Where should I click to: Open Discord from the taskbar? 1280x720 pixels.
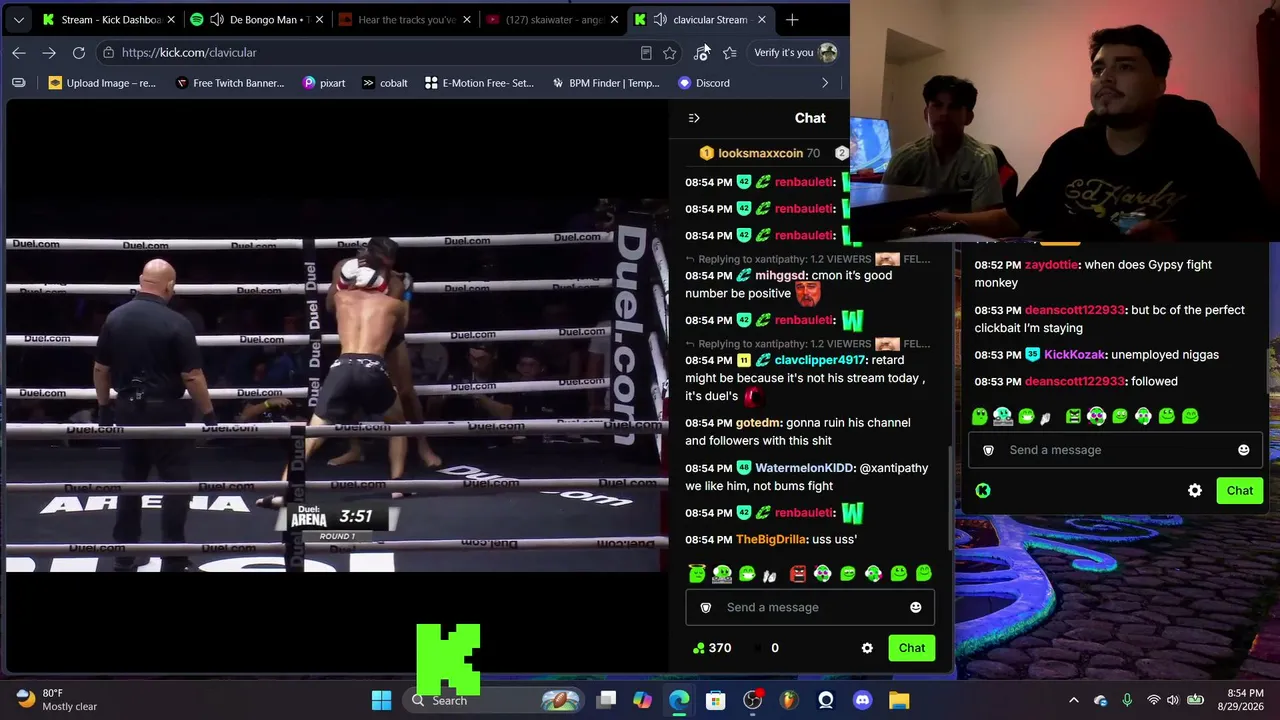click(862, 700)
